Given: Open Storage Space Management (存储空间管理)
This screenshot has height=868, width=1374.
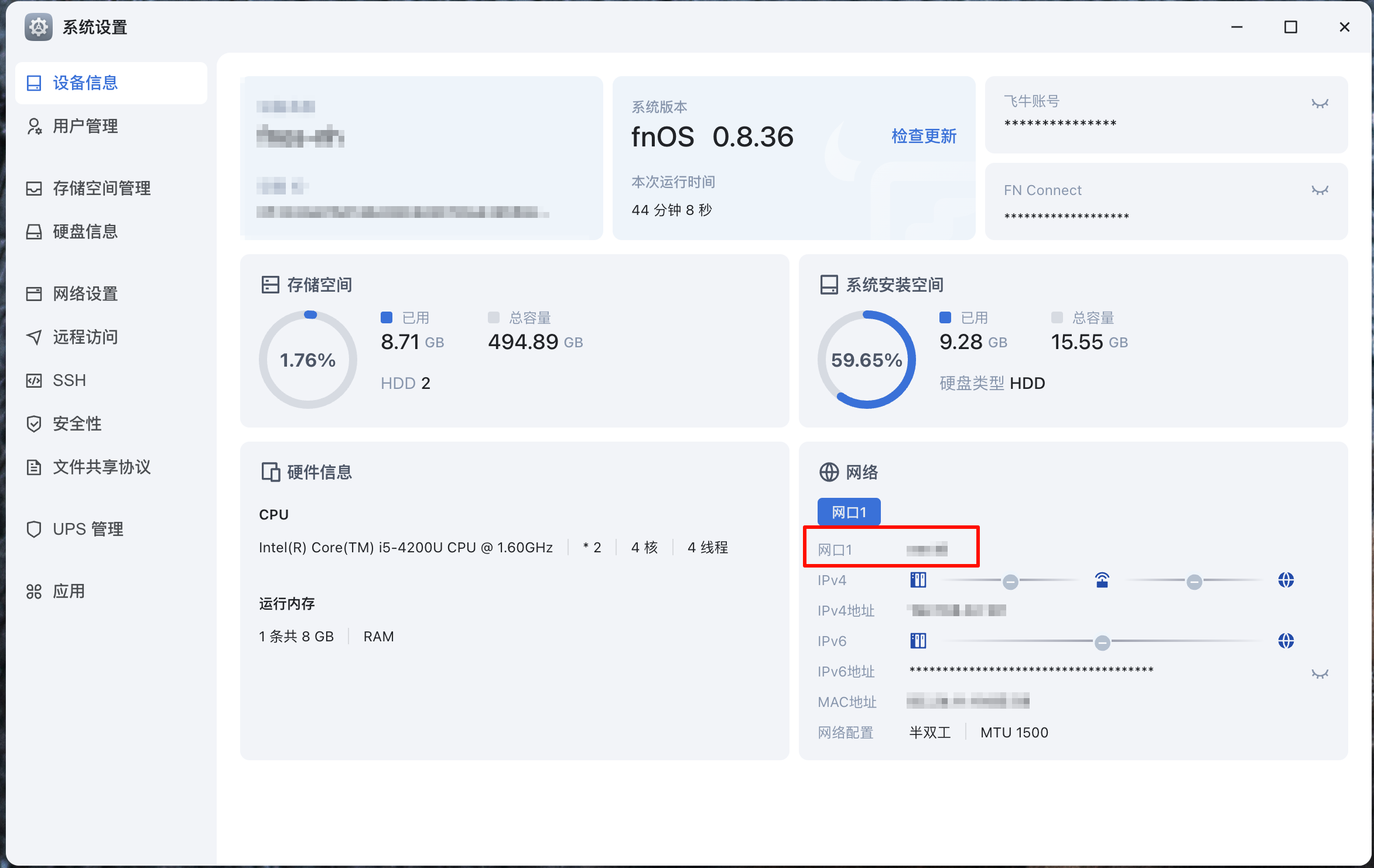Looking at the screenshot, I should (101, 188).
